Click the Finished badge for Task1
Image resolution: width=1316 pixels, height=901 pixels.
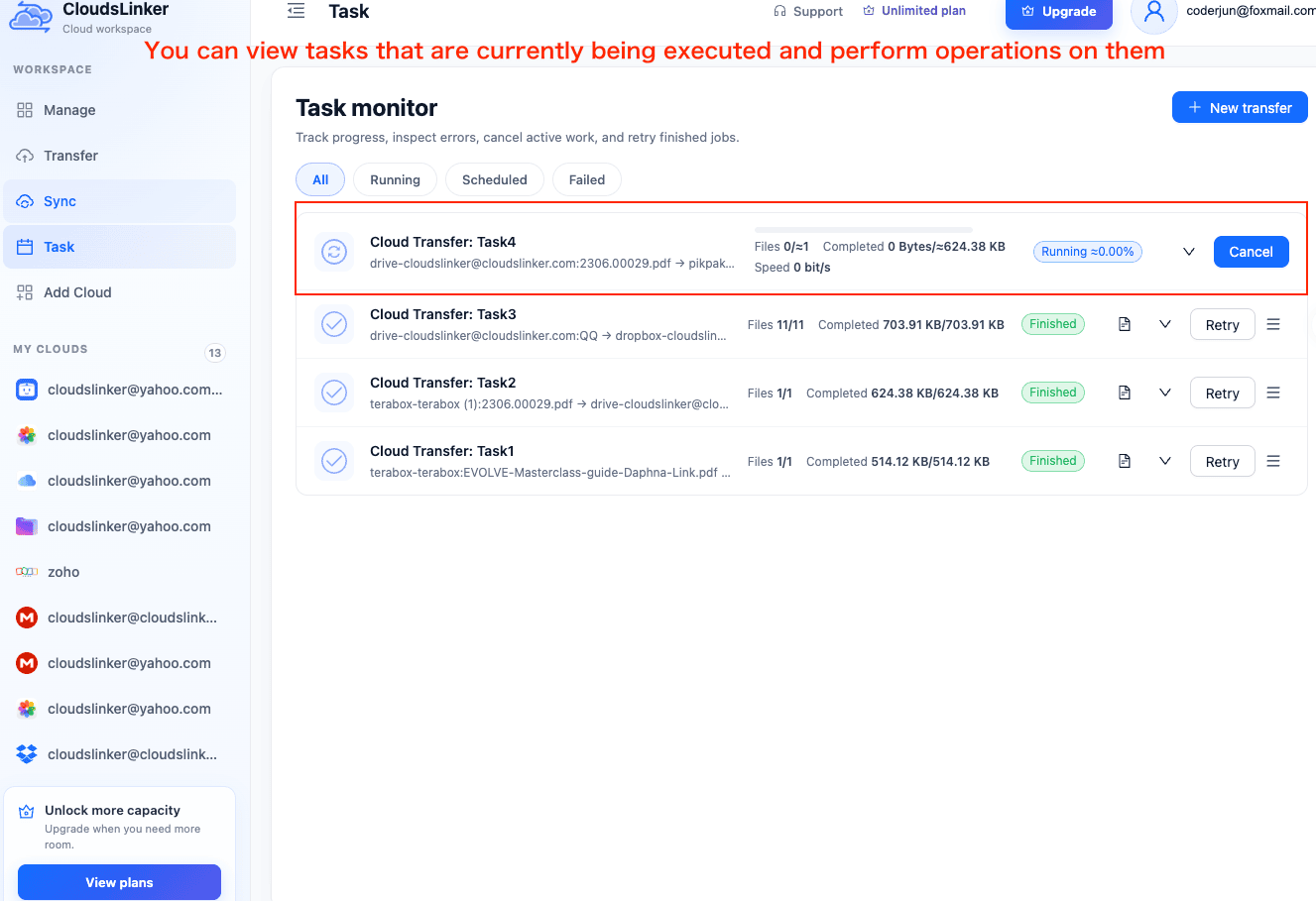point(1053,461)
